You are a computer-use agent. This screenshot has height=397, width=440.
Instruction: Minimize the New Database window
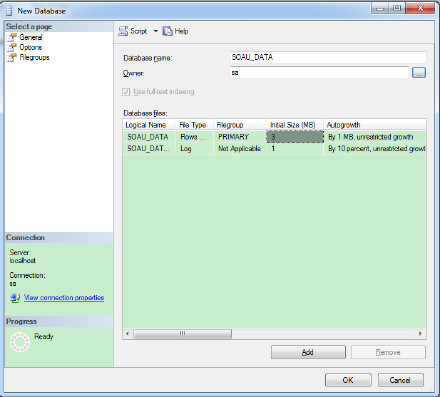[x=380, y=8]
